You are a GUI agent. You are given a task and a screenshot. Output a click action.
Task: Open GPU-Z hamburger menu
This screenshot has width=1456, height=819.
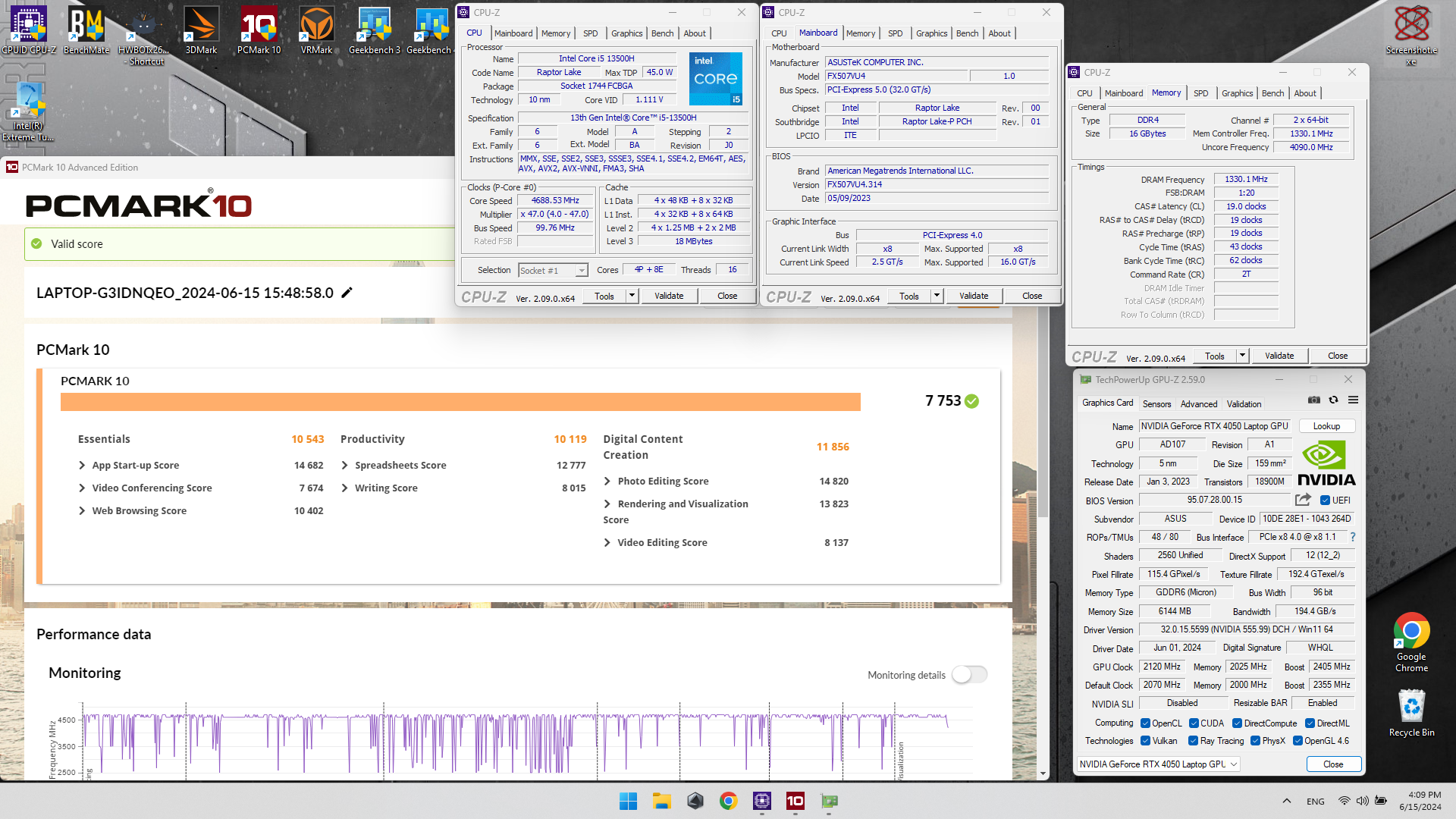pyautogui.click(x=1353, y=400)
